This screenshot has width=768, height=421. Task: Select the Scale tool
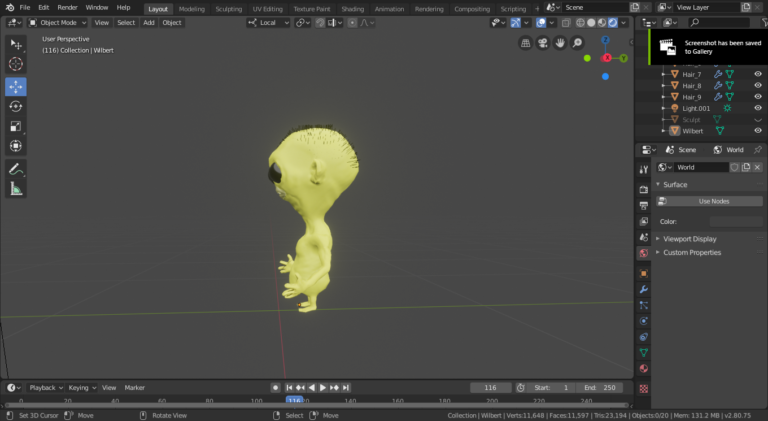[x=16, y=126]
